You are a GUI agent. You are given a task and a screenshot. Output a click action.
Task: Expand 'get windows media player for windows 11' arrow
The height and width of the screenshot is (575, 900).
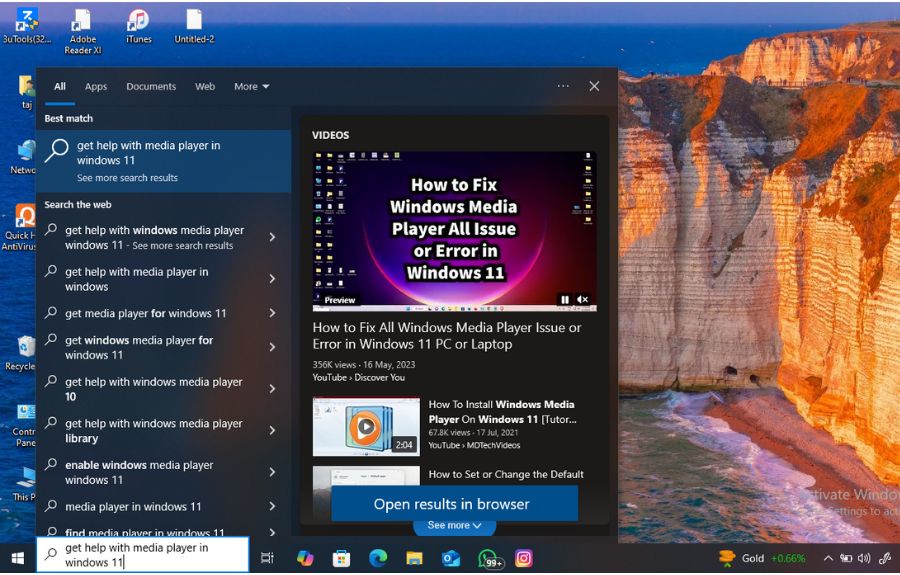[x=272, y=347]
